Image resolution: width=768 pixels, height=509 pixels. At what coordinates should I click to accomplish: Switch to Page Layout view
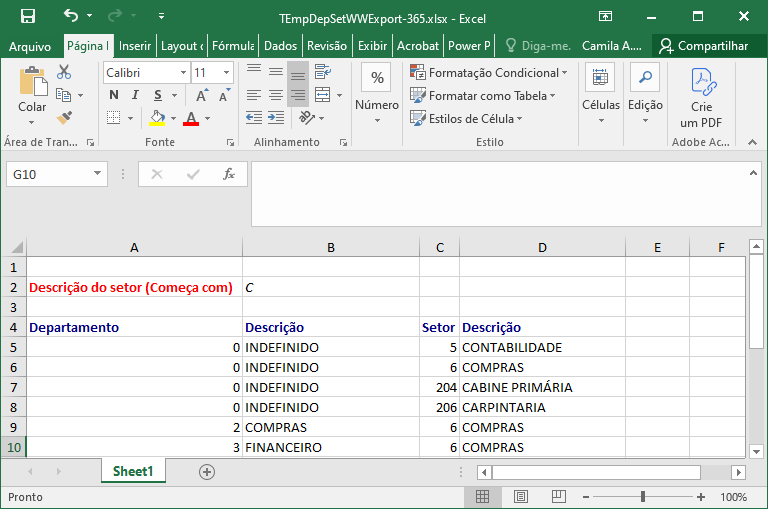pyautogui.click(x=521, y=497)
